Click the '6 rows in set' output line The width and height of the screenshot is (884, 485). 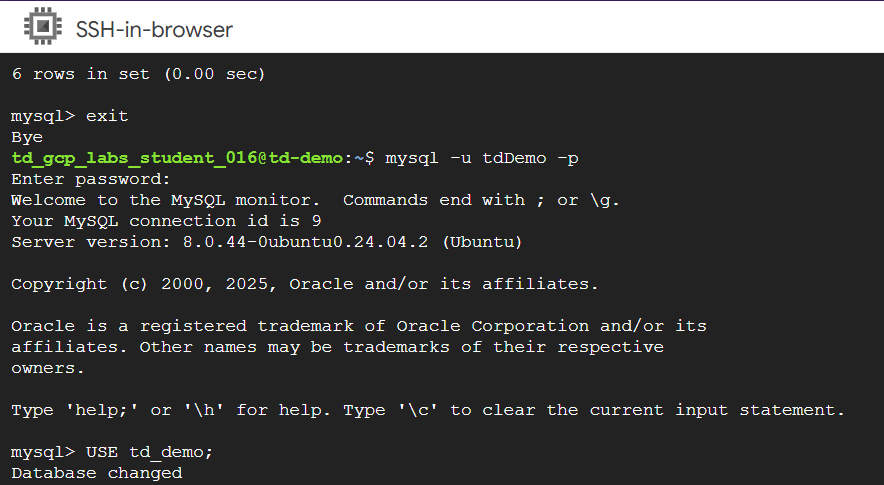point(138,74)
